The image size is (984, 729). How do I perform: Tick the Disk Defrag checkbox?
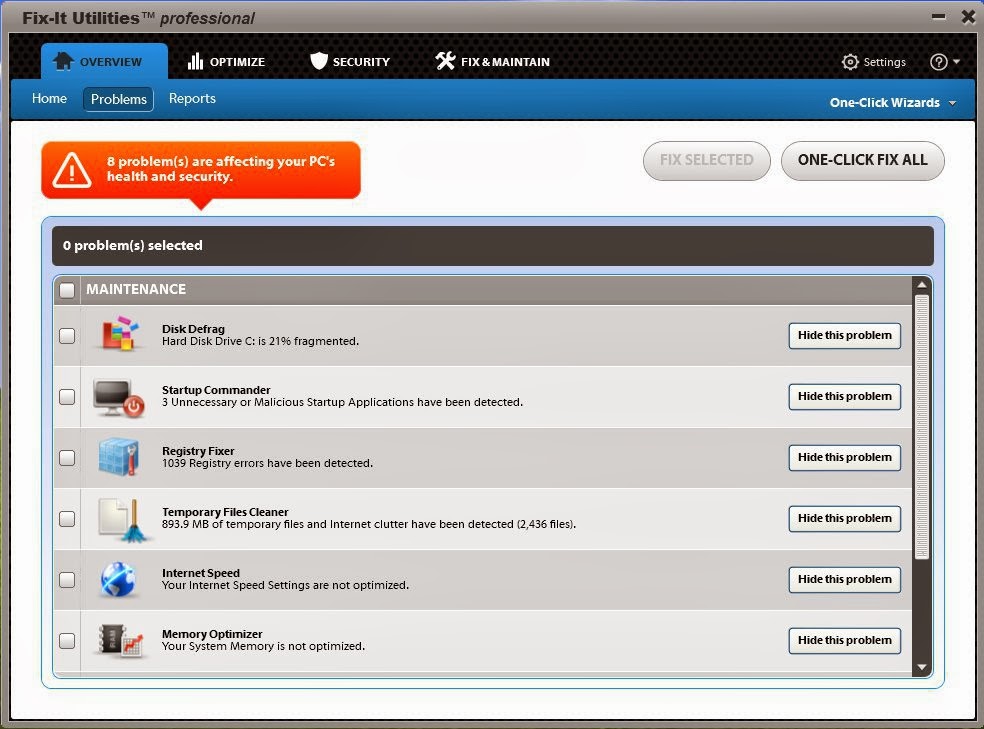(x=67, y=336)
